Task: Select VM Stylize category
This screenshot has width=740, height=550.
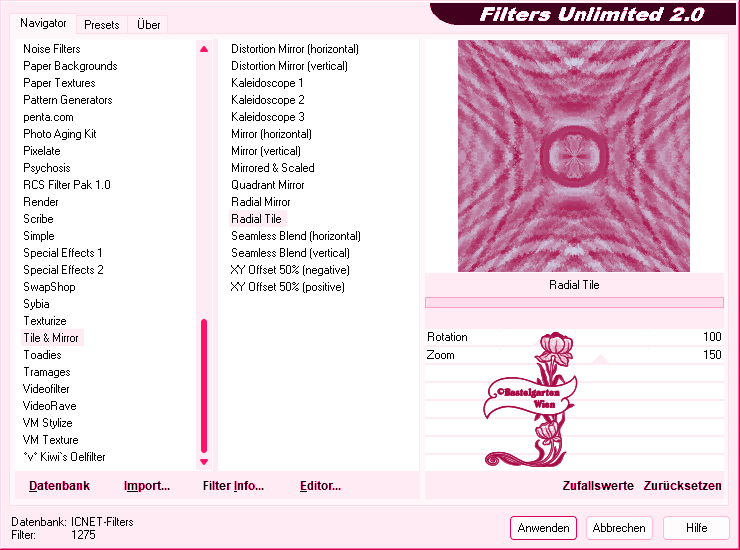Action: click(x=47, y=423)
